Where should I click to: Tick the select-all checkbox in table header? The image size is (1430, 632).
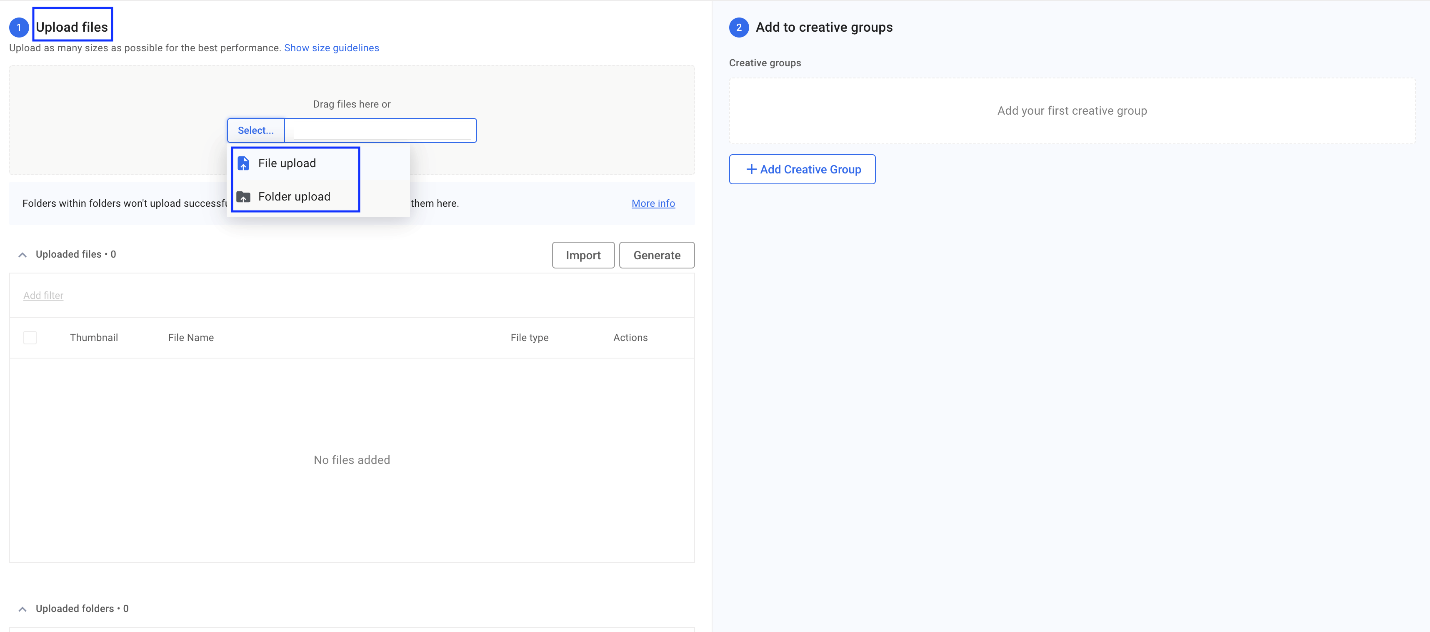pyautogui.click(x=30, y=338)
